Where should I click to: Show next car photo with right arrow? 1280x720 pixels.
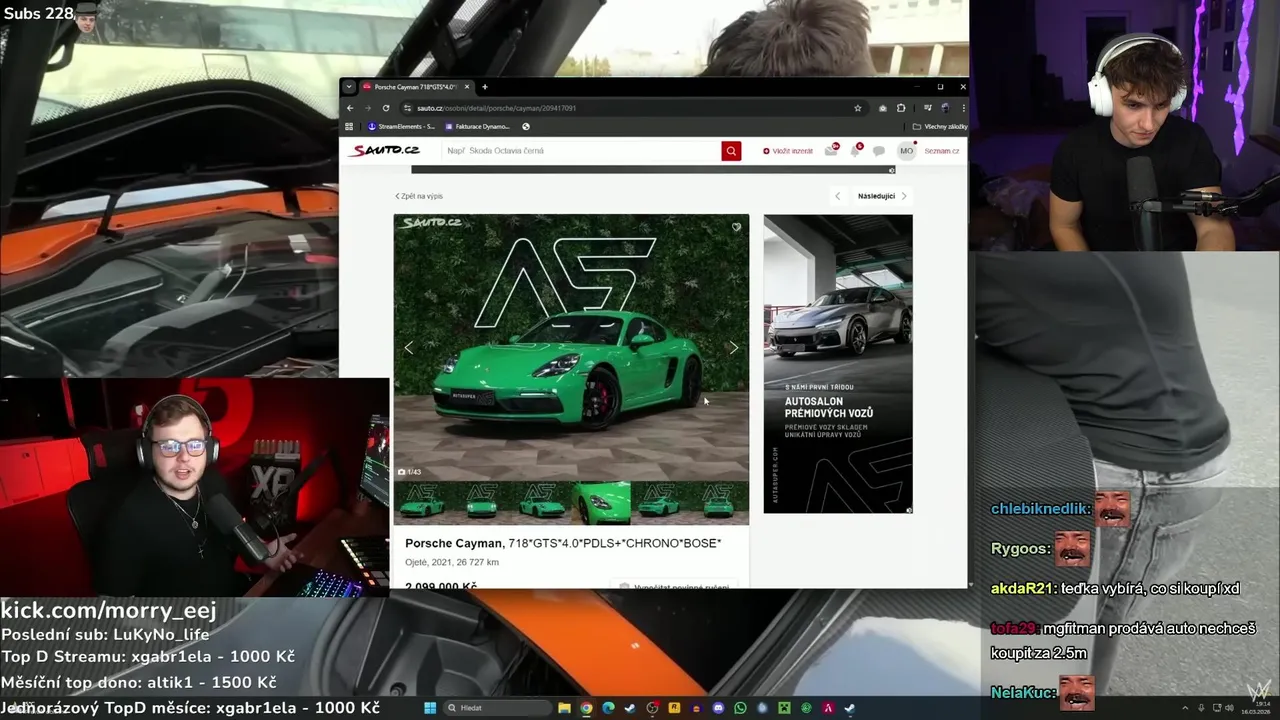(733, 347)
